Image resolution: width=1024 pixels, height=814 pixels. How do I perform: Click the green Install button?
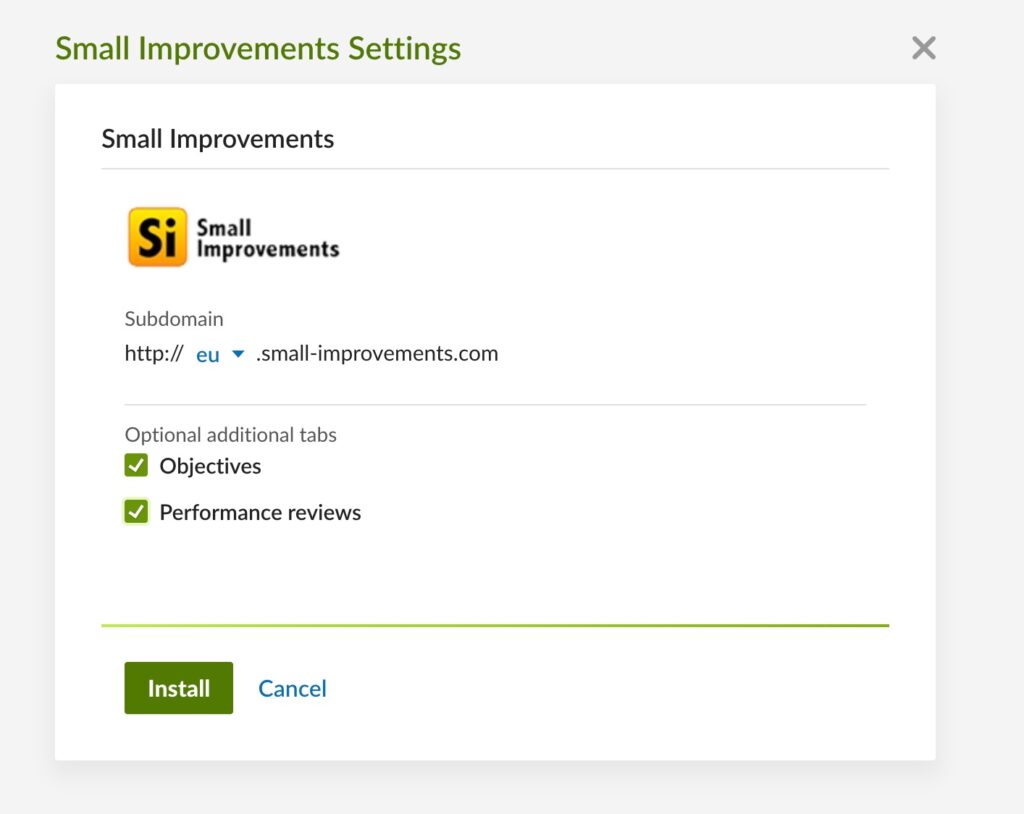[x=179, y=688]
